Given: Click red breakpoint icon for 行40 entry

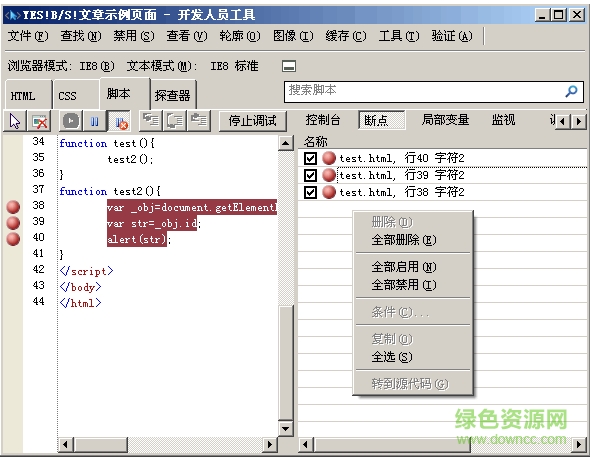Looking at the screenshot, I should [329, 158].
